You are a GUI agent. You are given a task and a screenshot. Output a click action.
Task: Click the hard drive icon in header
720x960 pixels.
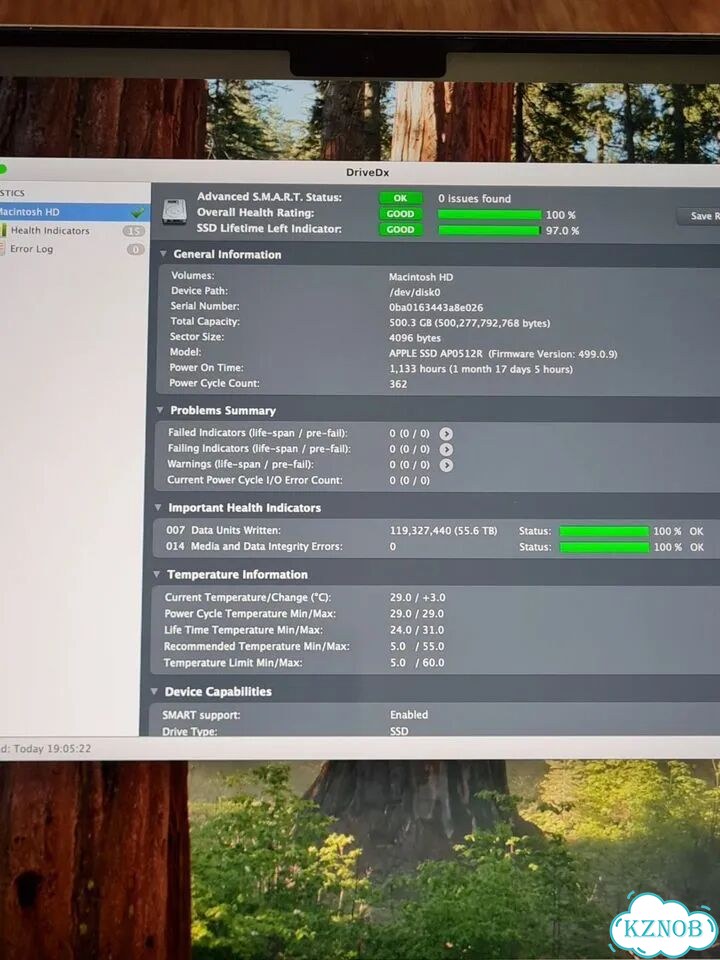174,212
